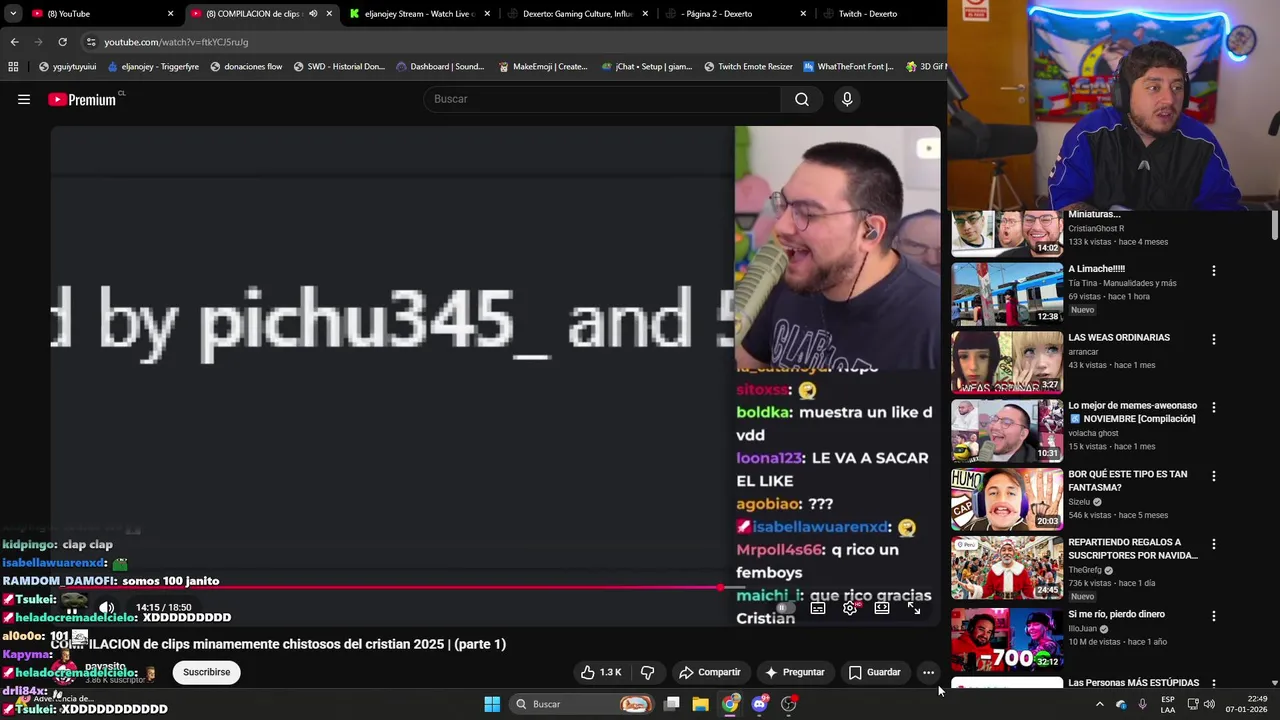
Task: Like the video (1.3 K)
Action: (x=601, y=672)
